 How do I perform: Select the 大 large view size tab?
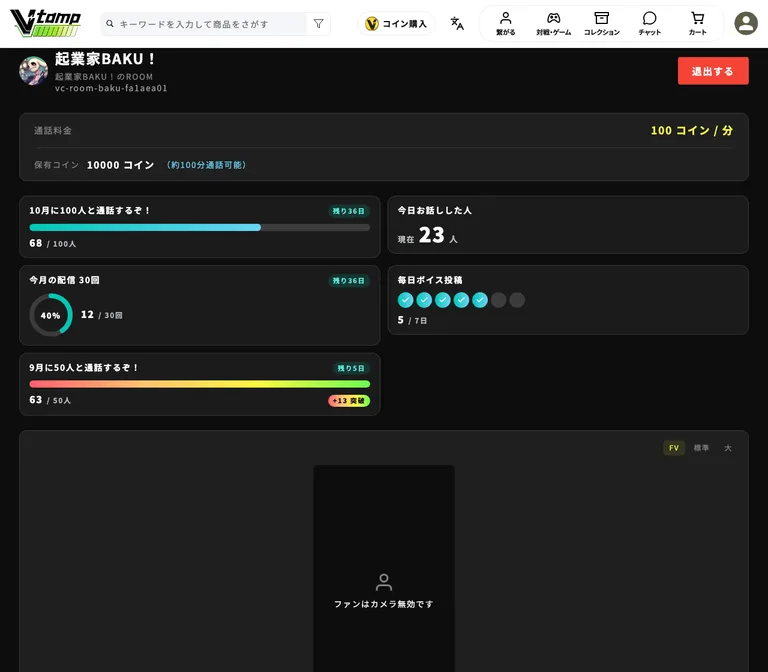tap(728, 448)
